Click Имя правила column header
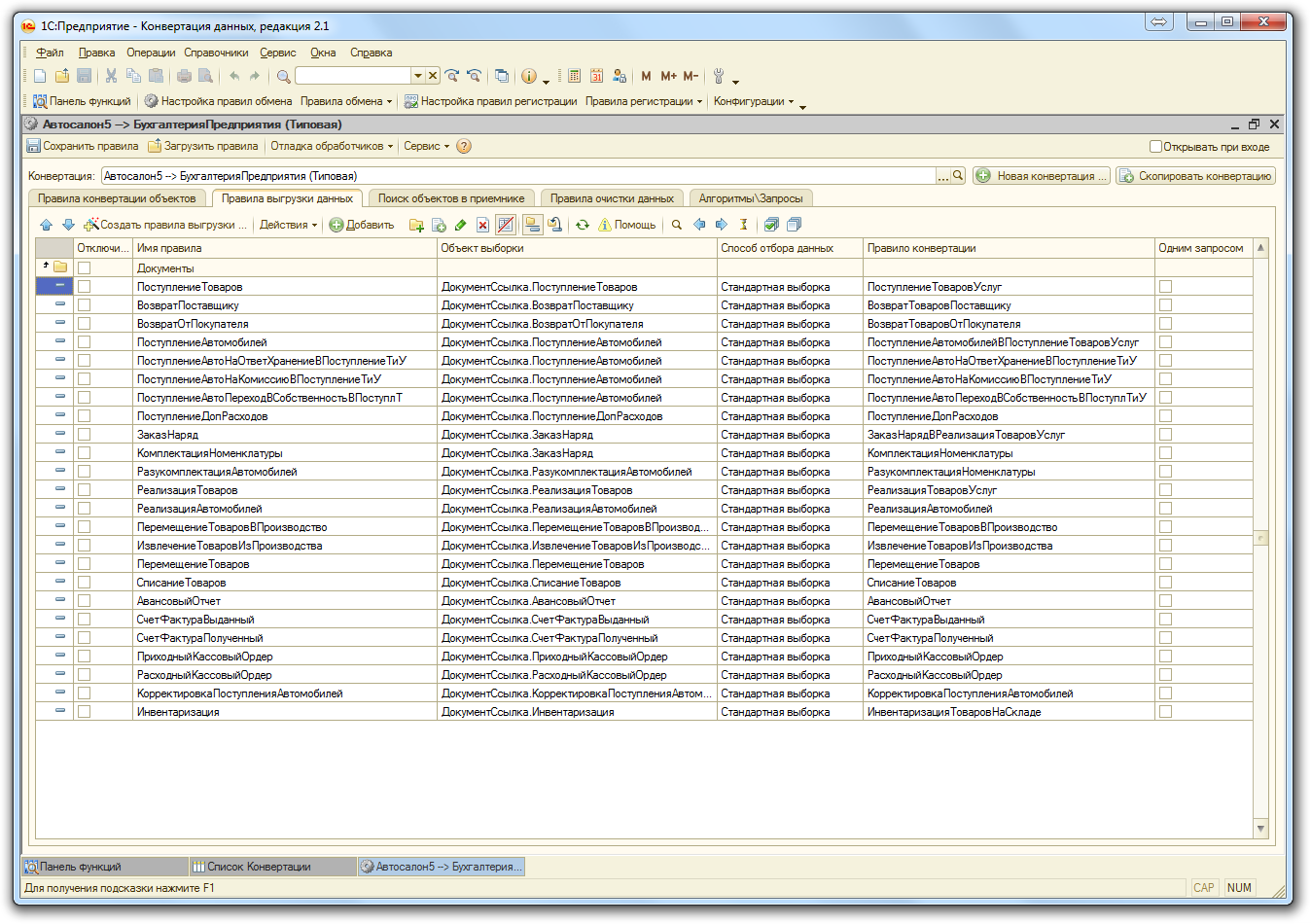Screen dimensions: 1311x924 (x=286, y=248)
